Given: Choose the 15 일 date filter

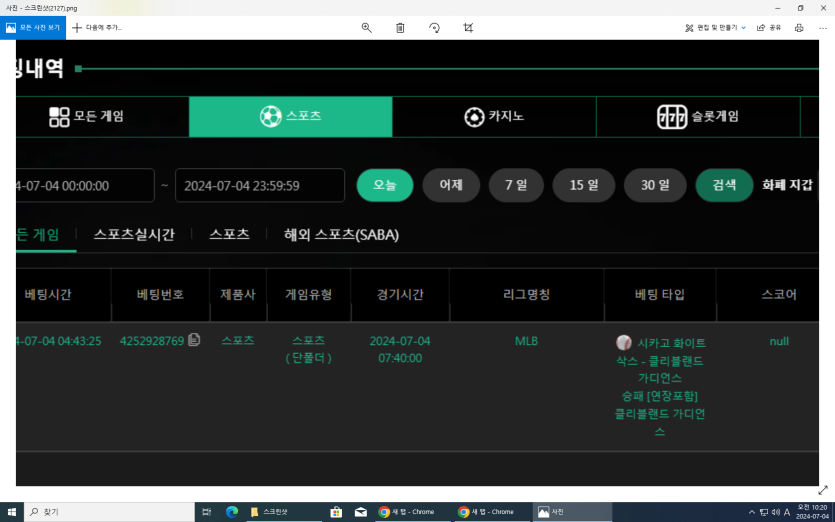Looking at the screenshot, I should pos(584,185).
